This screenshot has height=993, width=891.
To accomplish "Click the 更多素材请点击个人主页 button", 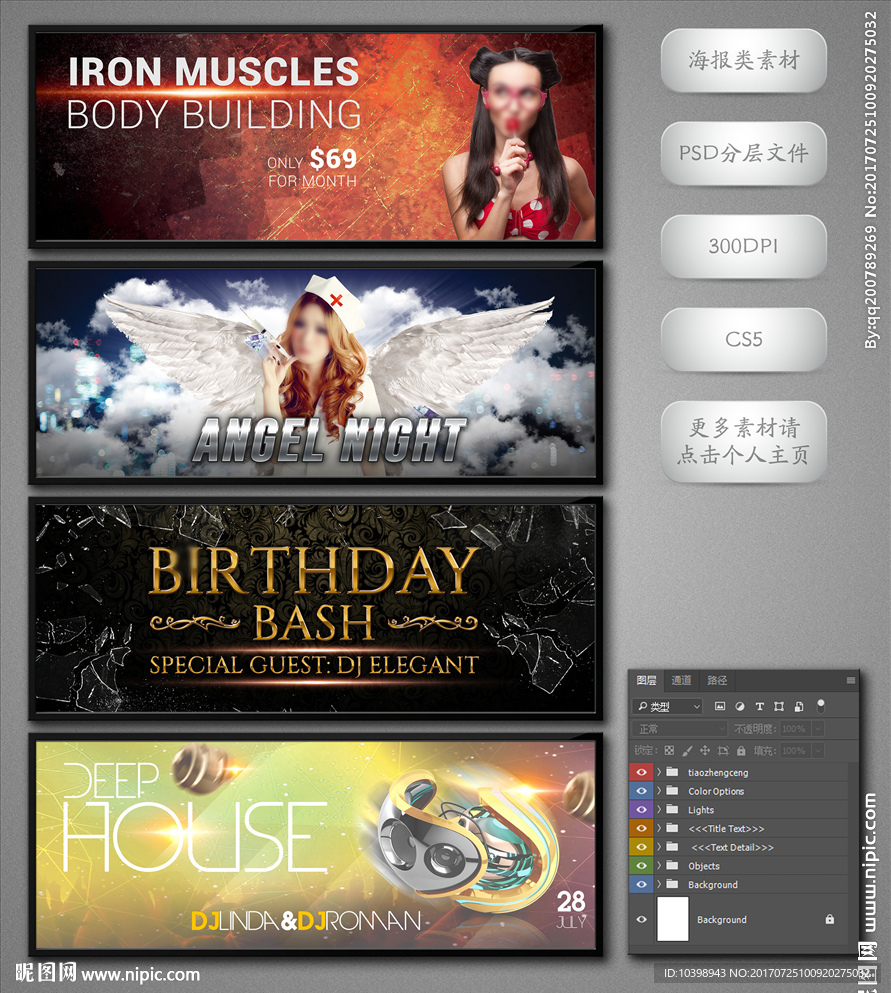I will pos(743,441).
